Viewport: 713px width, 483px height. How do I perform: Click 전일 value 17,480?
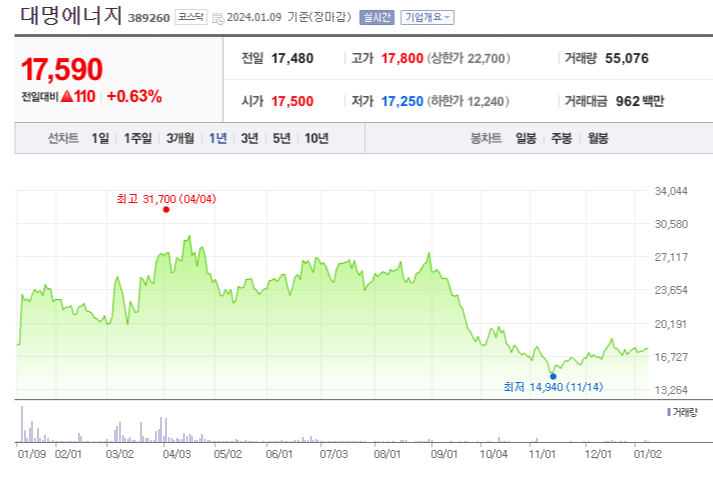point(292,58)
